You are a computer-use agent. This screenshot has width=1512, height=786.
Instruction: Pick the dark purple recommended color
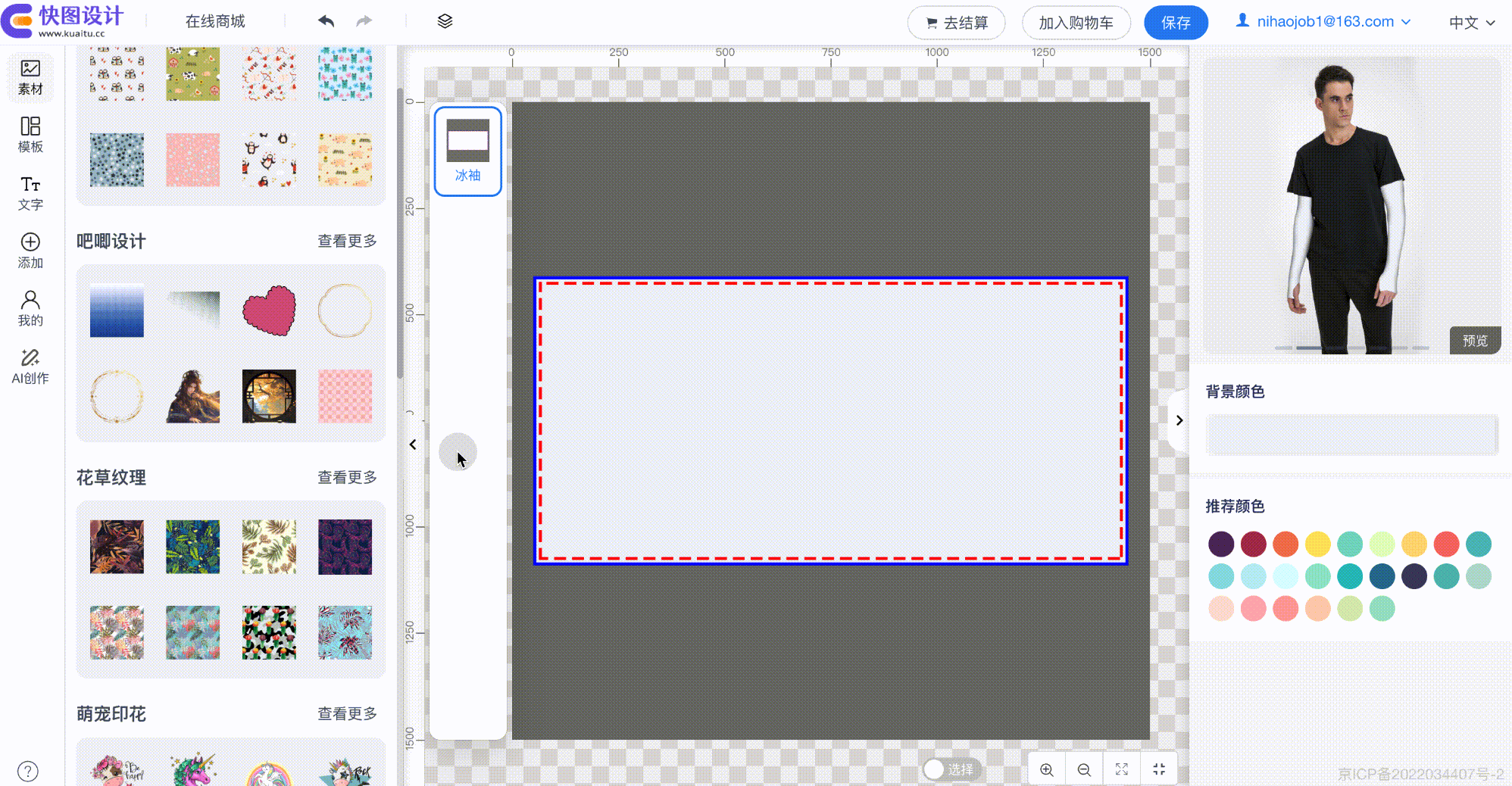tap(1221, 544)
